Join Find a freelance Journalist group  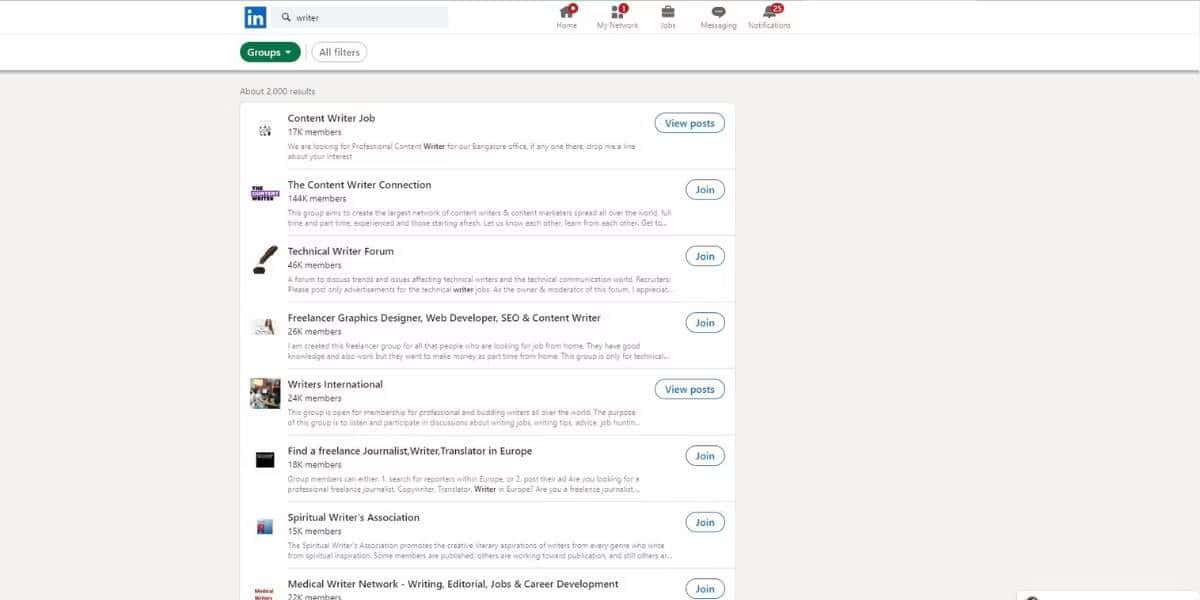(705, 456)
